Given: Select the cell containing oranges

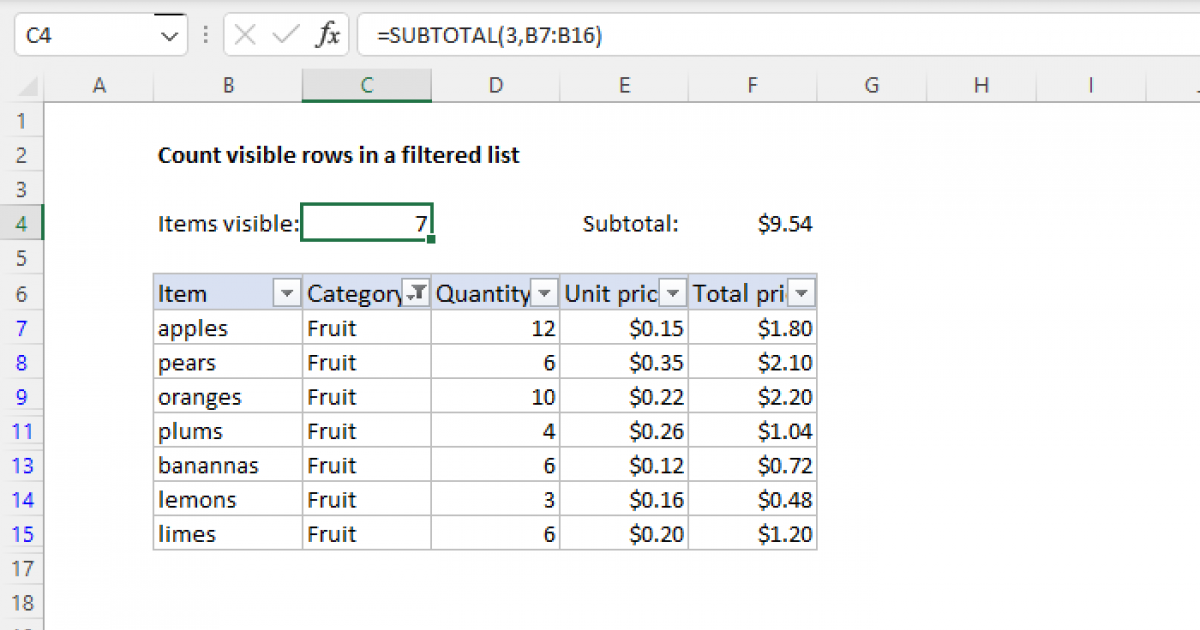Looking at the screenshot, I should point(228,397).
